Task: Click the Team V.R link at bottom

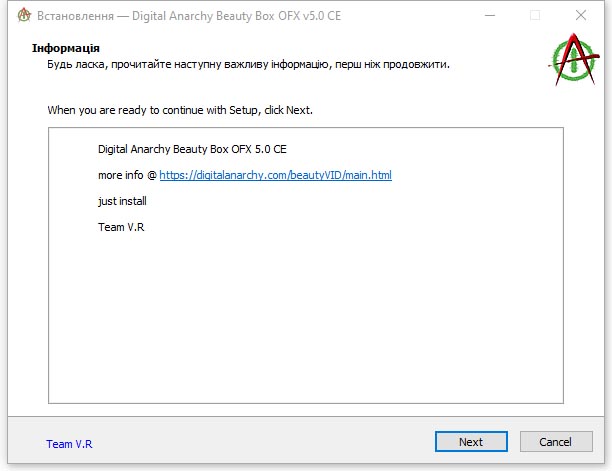Action: (x=69, y=444)
